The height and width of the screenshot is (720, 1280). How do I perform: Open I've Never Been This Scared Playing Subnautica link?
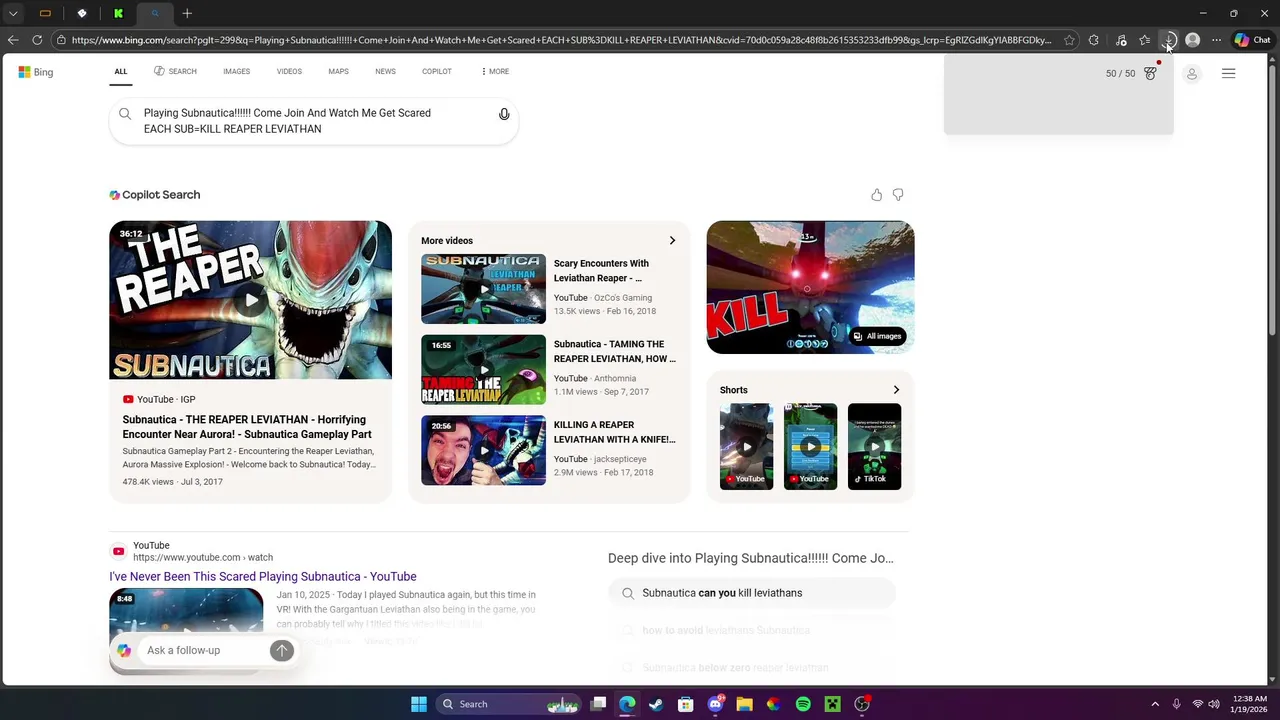click(x=263, y=577)
